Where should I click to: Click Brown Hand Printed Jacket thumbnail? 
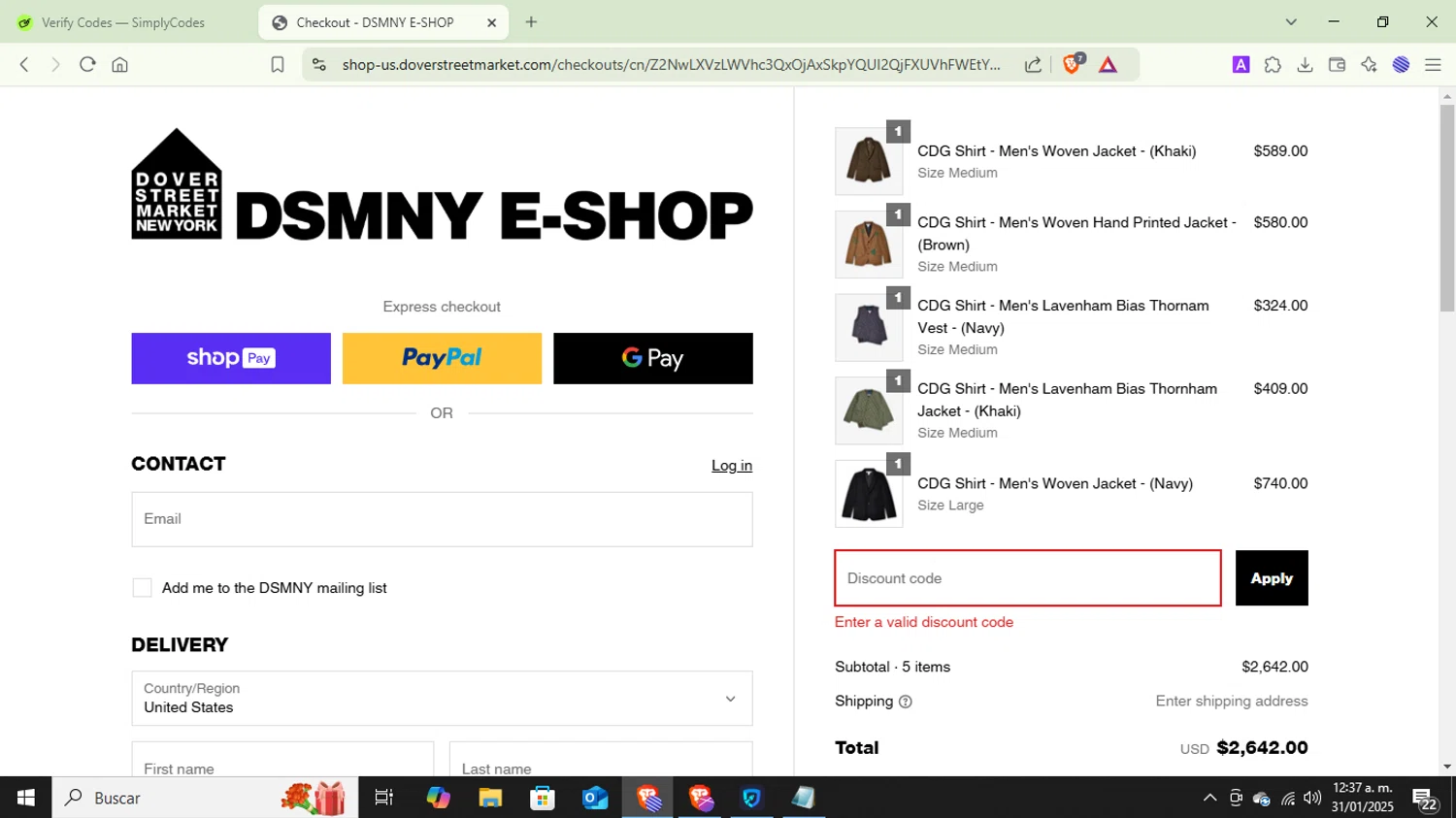(x=869, y=245)
